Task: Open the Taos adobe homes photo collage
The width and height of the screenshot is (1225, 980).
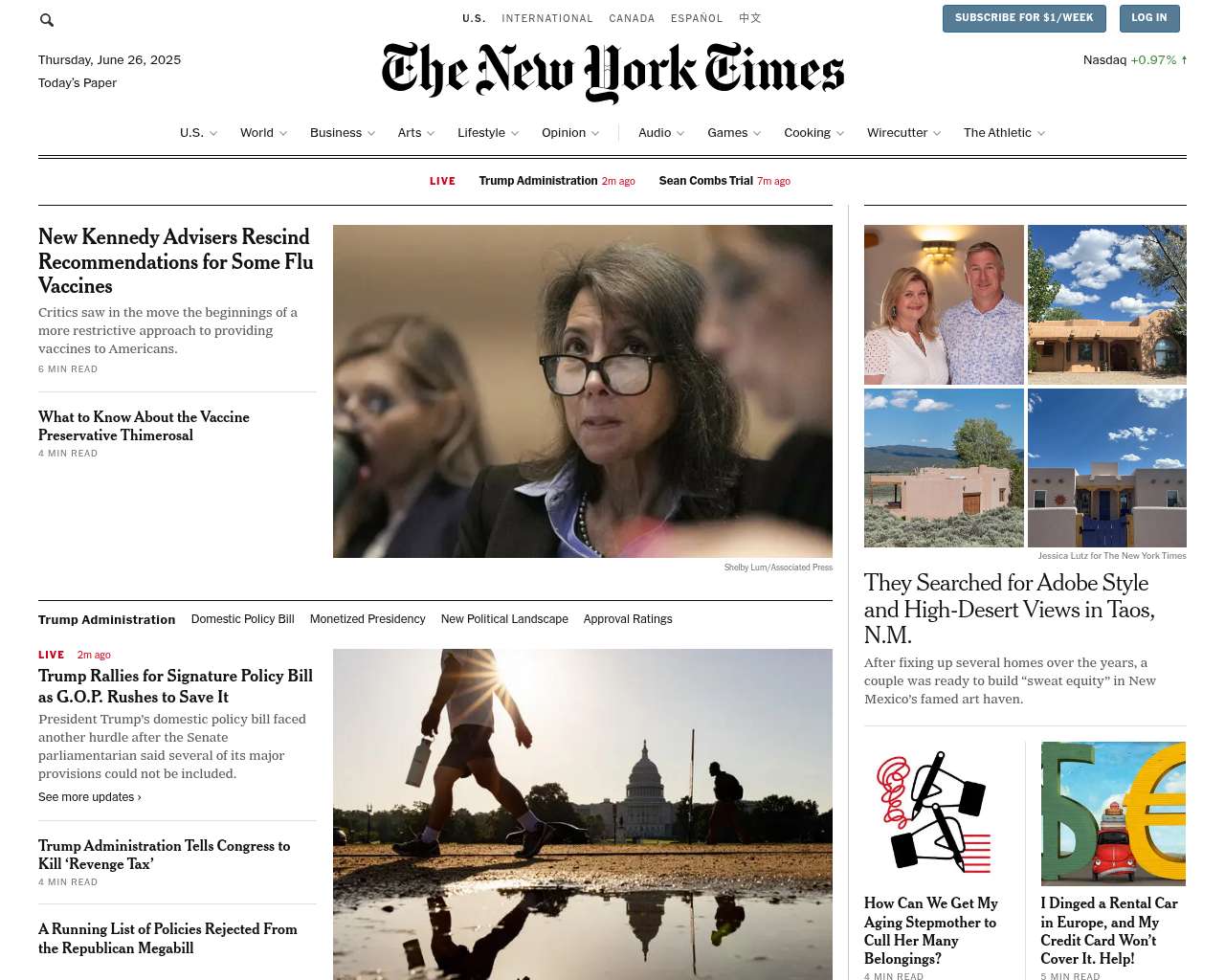Action: tap(1025, 386)
